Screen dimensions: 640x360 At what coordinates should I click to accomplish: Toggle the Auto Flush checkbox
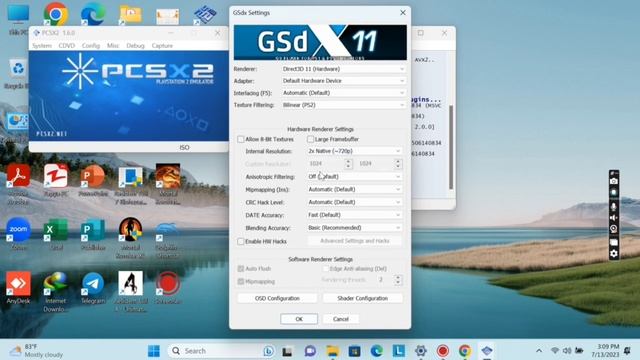point(241,269)
